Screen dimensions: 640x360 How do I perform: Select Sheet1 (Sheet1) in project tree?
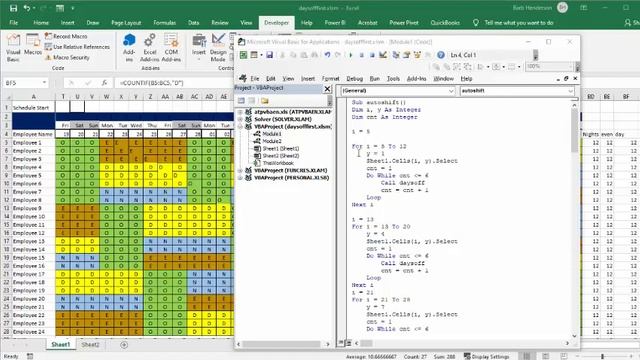pos(280,149)
